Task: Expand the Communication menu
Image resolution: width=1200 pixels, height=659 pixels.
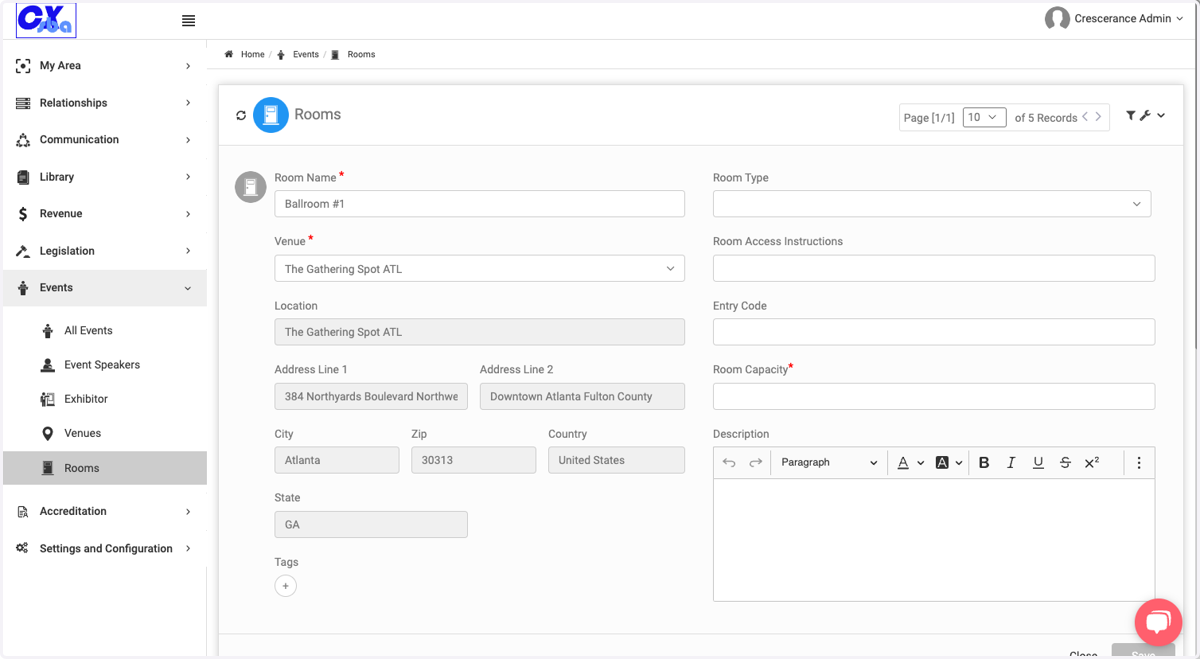Action: pyautogui.click(x=104, y=140)
